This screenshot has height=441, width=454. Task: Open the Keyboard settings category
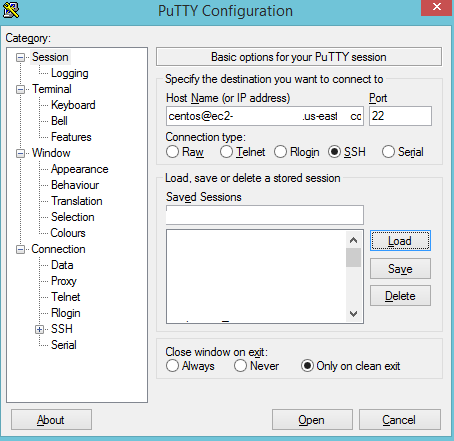73,105
